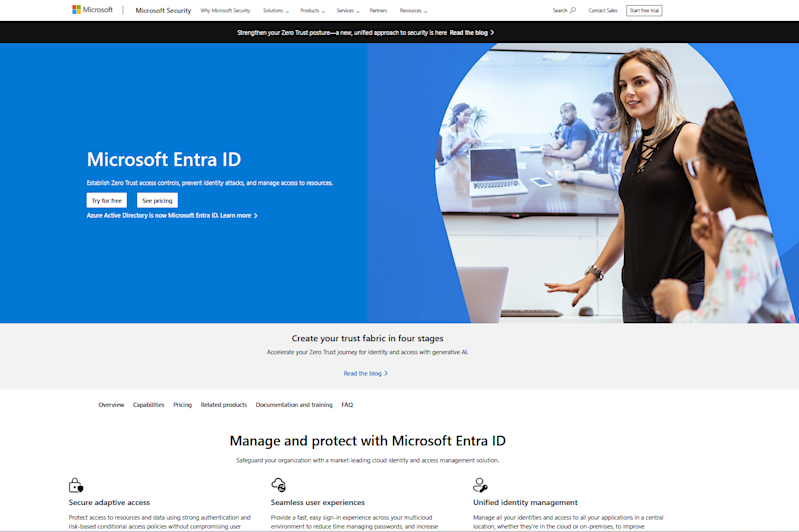Image resolution: width=799 pixels, height=532 pixels.
Task: Click the Microsoft Entra ID hero heading
Action: [x=164, y=159]
